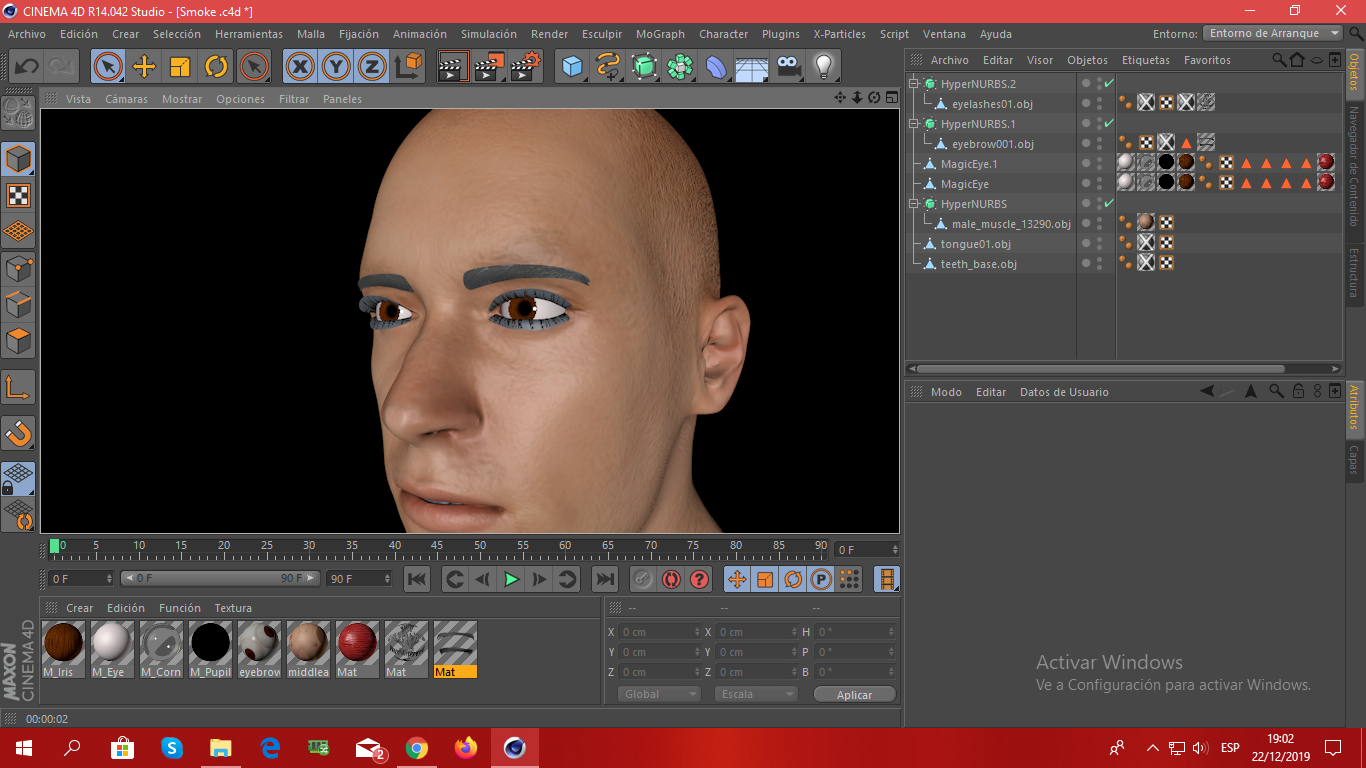Viewport: 1366px width, 768px height.
Task: Click the Undo arrow icon
Action: coord(26,67)
